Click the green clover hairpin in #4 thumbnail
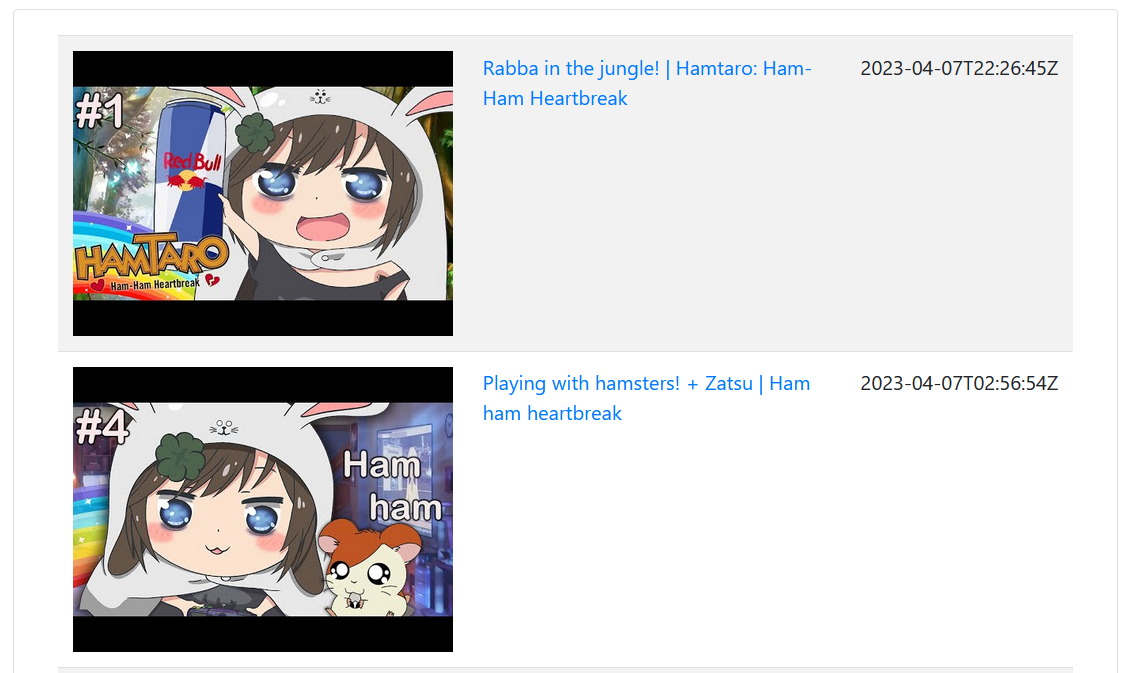This screenshot has width=1128, height=673. tap(181, 456)
